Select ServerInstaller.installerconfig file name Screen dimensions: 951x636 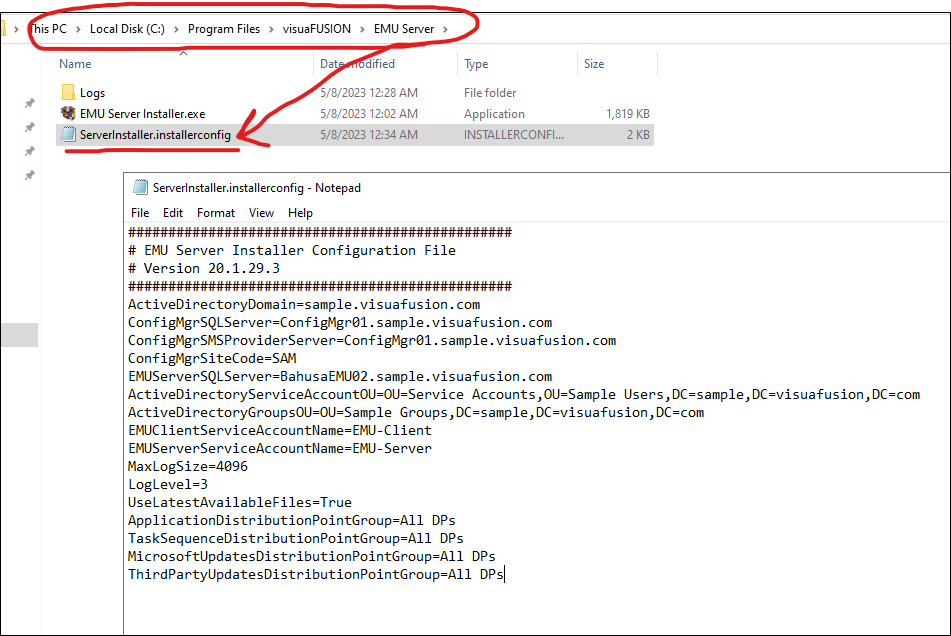[155, 135]
